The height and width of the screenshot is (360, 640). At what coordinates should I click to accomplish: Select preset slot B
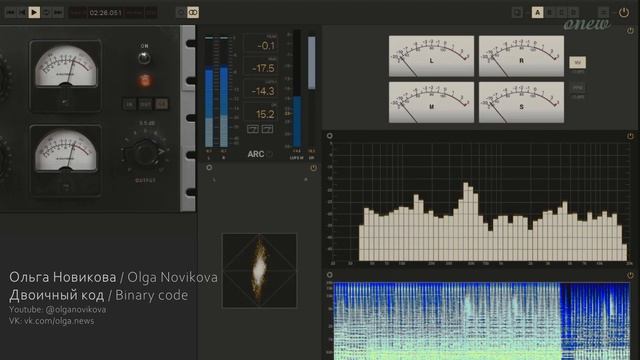coord(550,13)
